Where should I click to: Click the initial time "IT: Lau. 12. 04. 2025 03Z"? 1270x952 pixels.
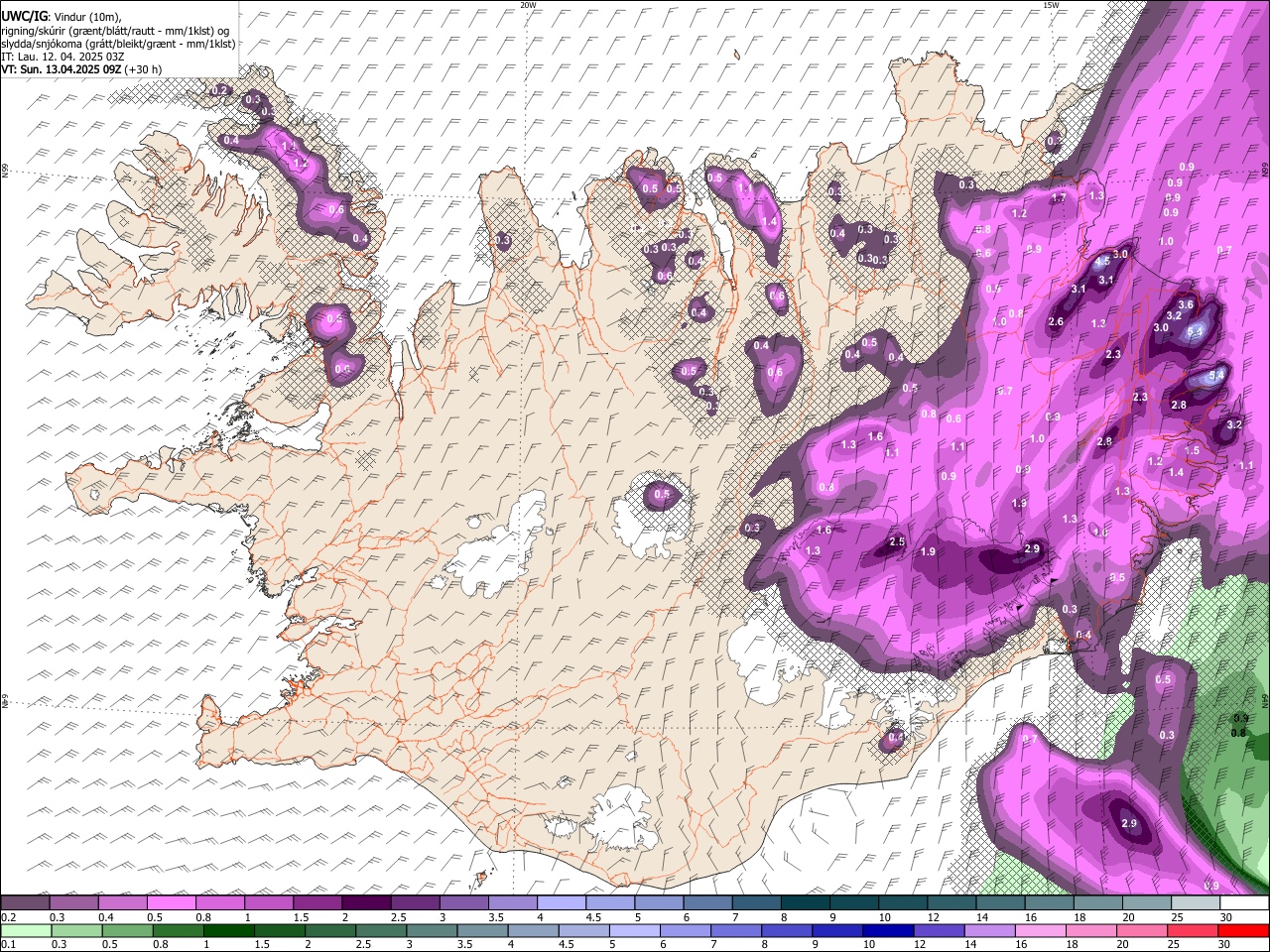coord(63,57)
